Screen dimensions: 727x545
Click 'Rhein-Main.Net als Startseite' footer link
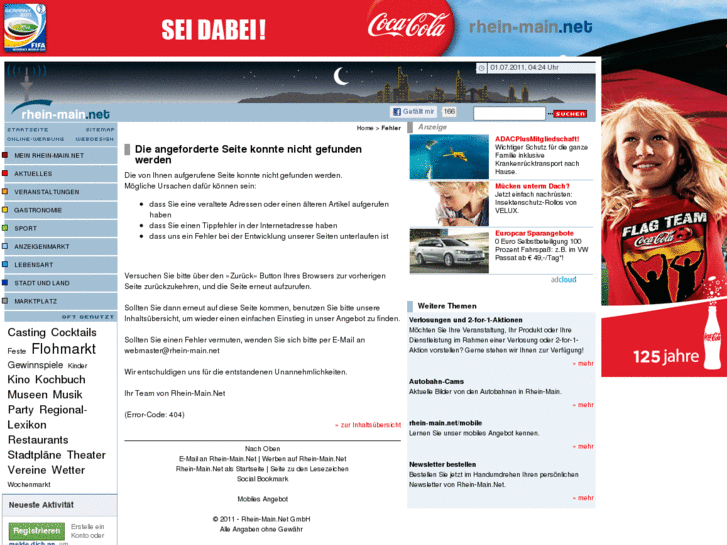tap(220, 469)
